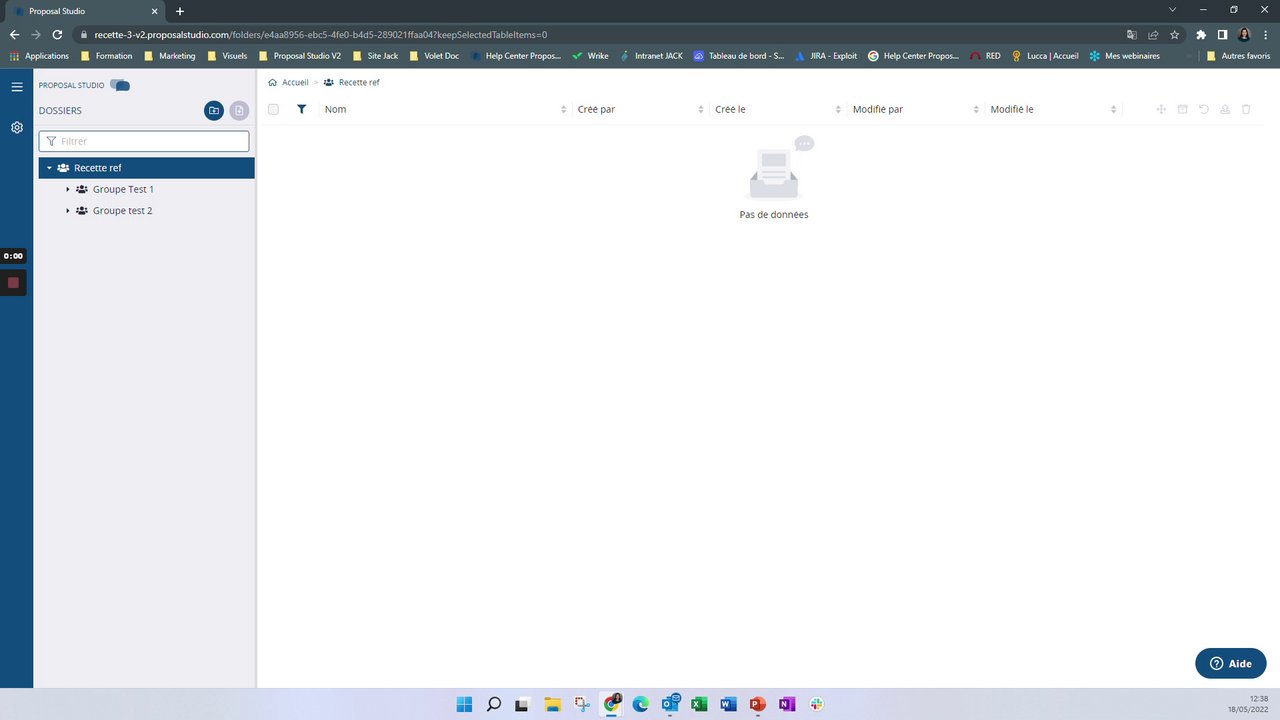Check the select-all checkbox in table header
The width and height of the screenshot is (1280, 720).
click(x=273, y=109)
